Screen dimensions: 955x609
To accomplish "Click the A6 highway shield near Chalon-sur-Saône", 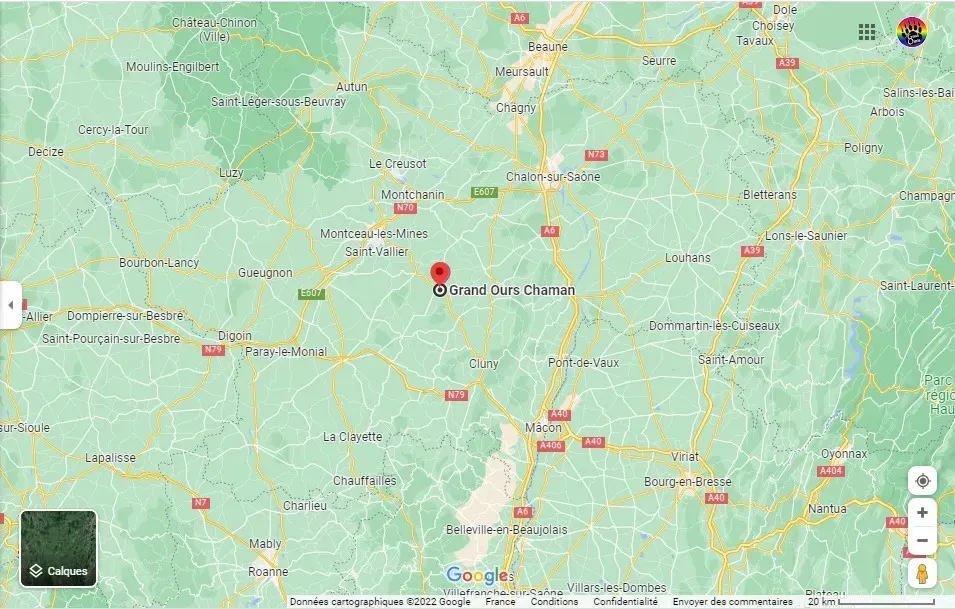I will pos(549,231).
